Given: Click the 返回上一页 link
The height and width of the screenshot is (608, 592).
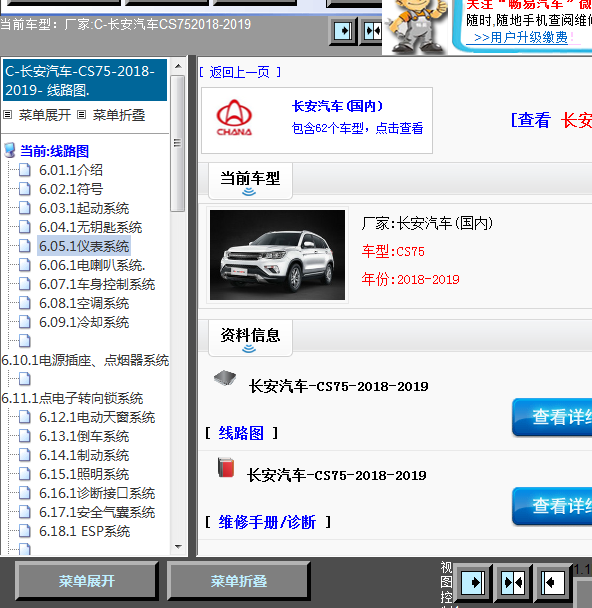Looking at the screenshot, I should point(240,72).
